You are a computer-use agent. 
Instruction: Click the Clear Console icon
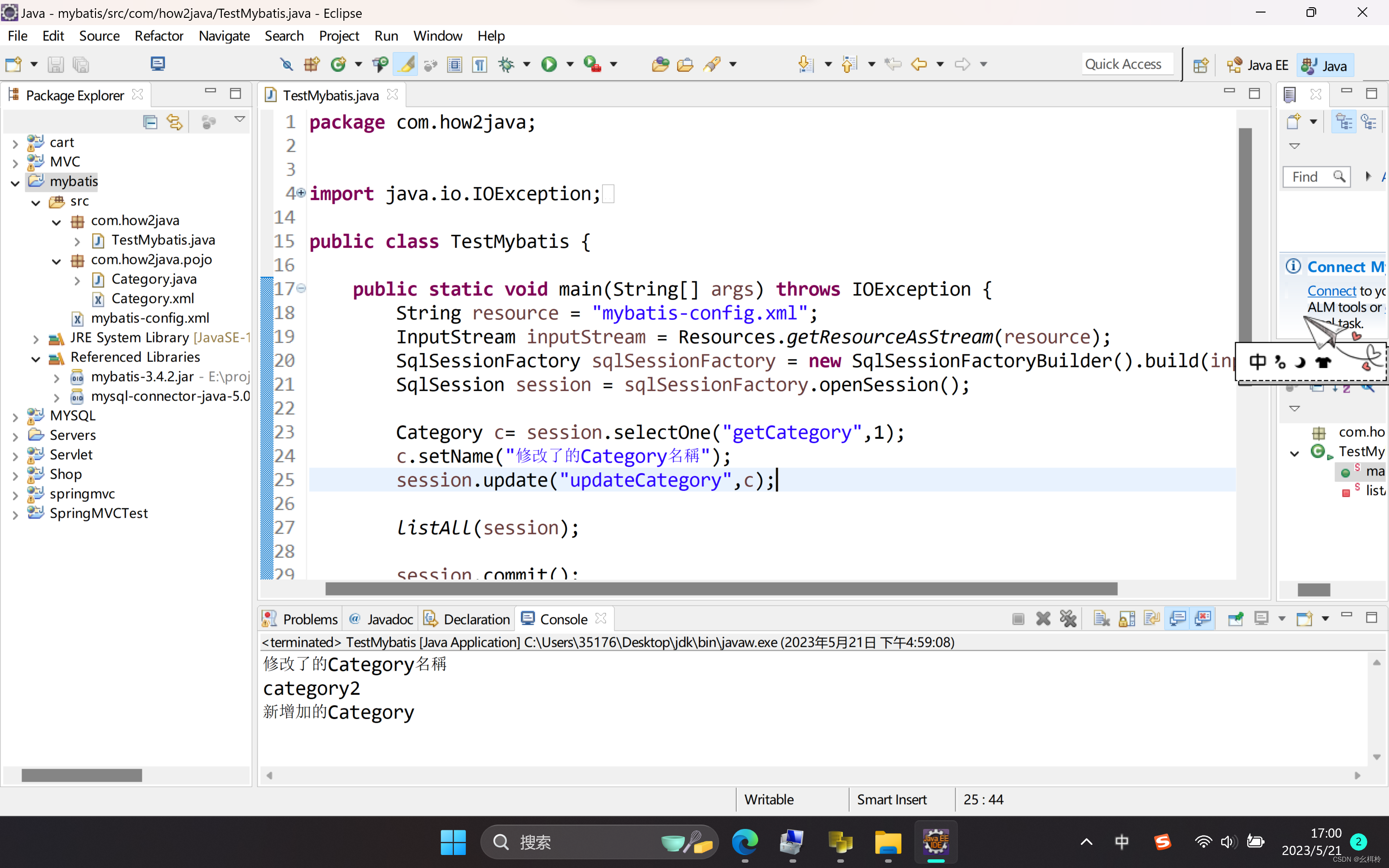(x=1101, y=619)
